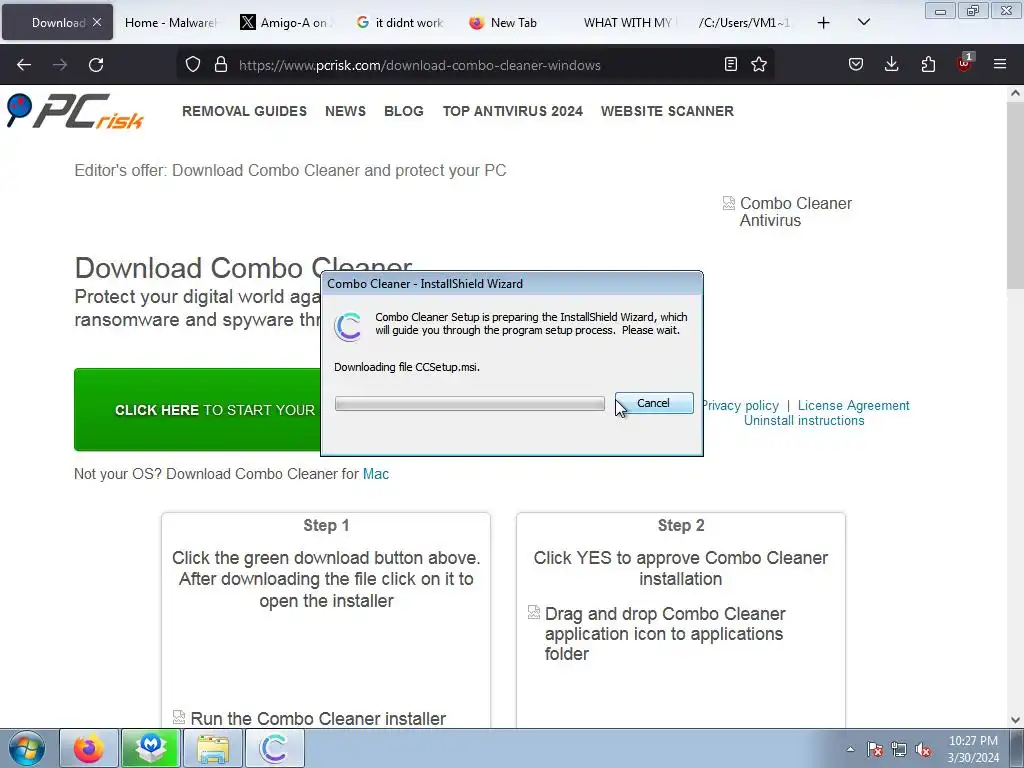1024x768 pixels.
Task: Click the PCrisk logo
Action: [75, 111]
